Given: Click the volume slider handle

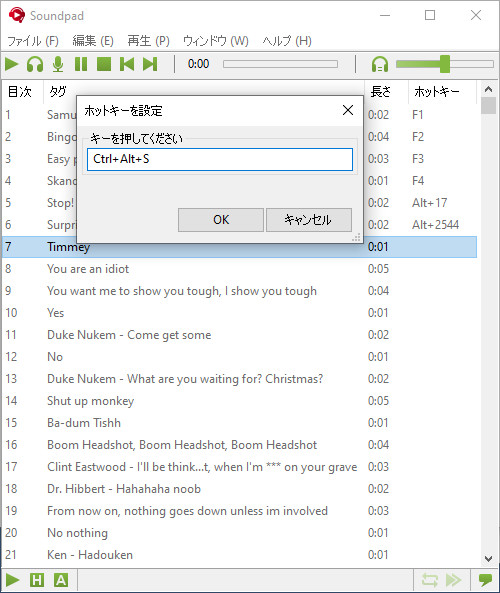Looking at the screenshot, I should (445, 64).
